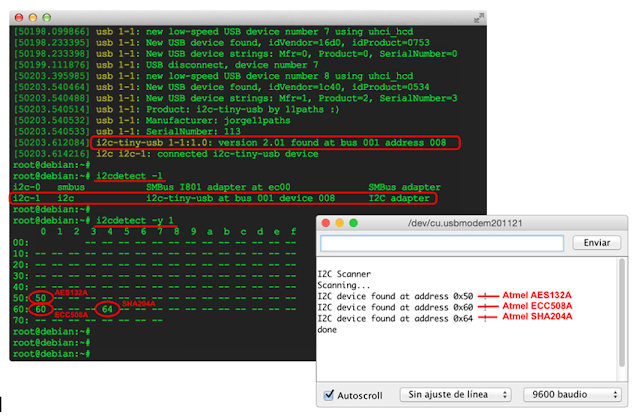Click the 'i2cdetect -l' command in terminal
Viewport: 640px width, 418px height.
click(129, 176)
